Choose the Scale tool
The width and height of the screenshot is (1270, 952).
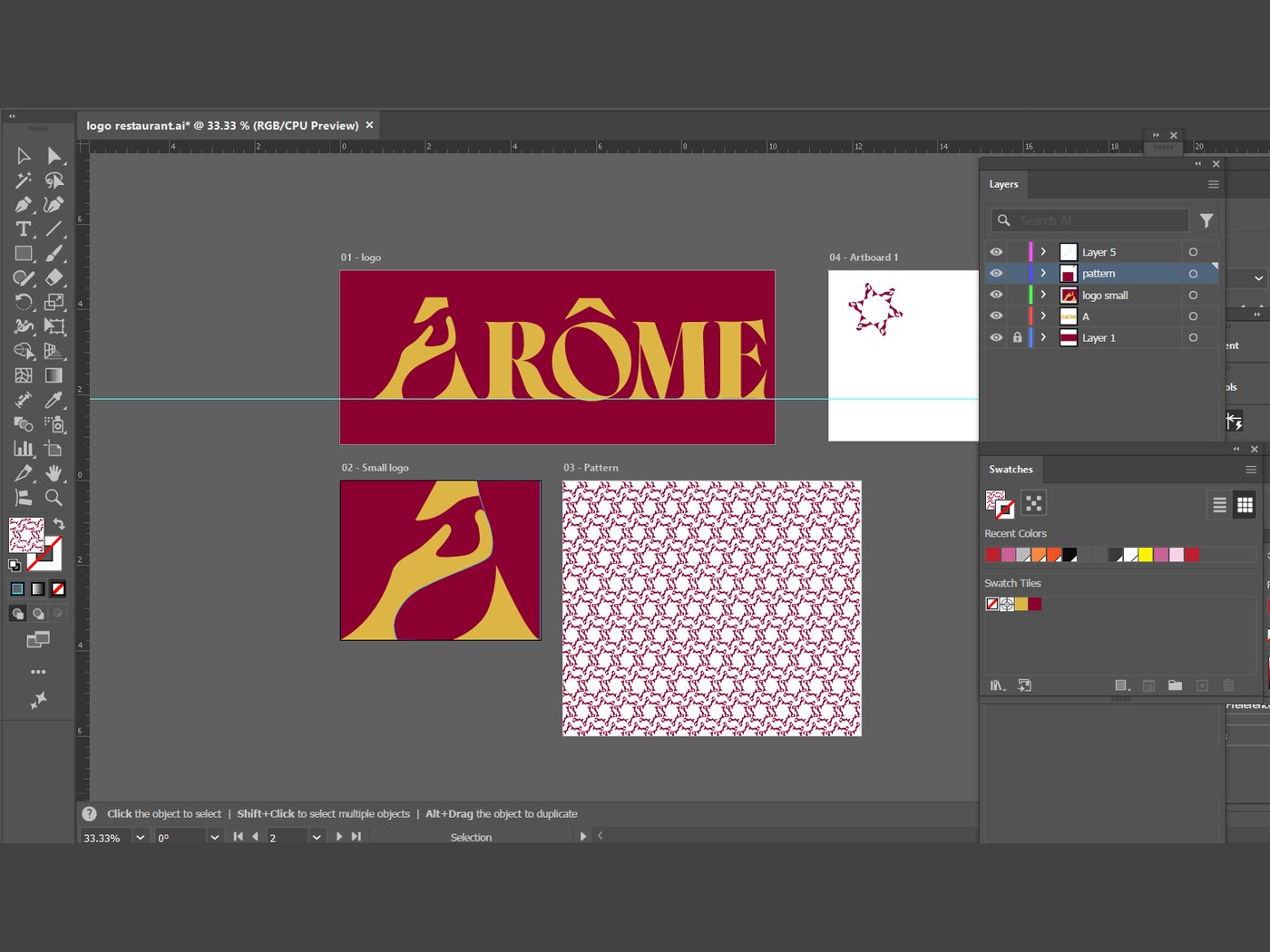pos(54,302)
